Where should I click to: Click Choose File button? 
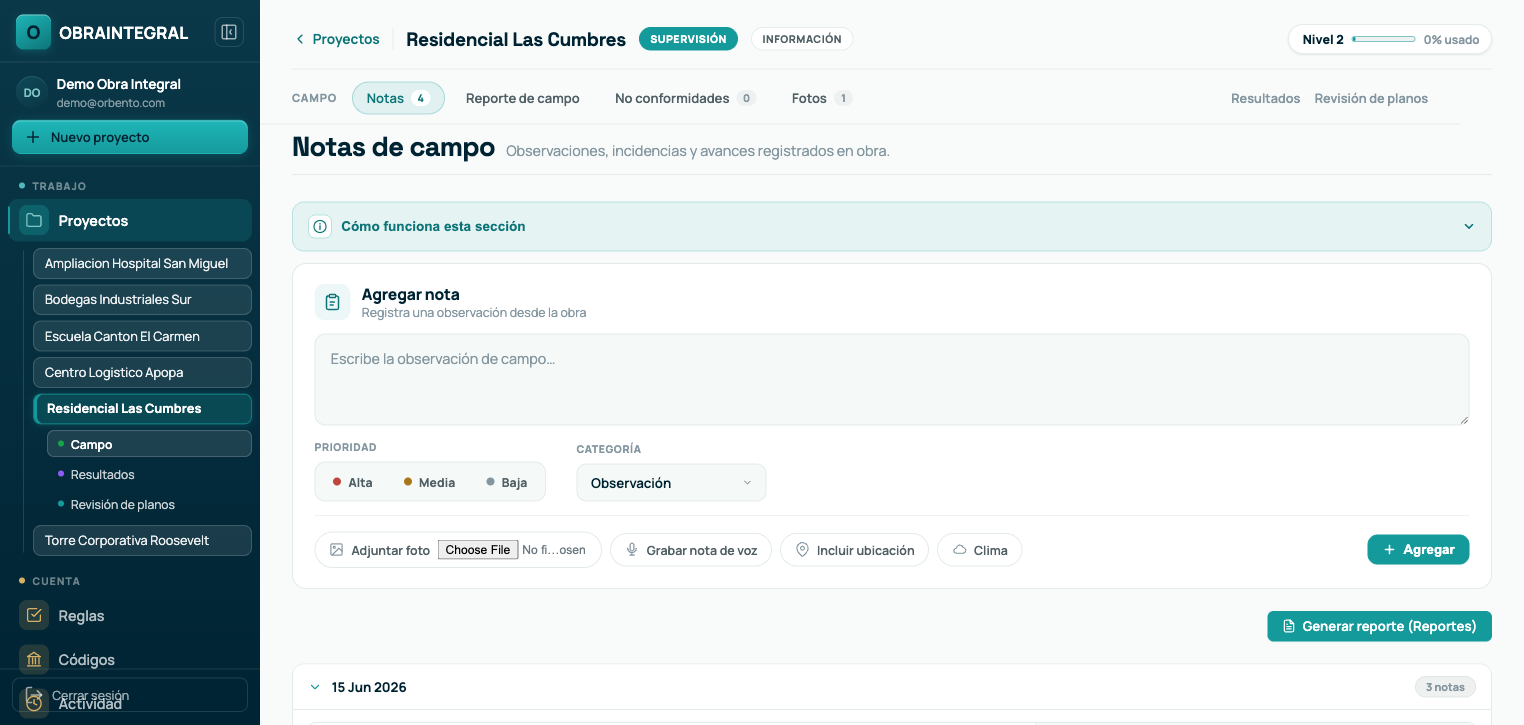(478, 550)
